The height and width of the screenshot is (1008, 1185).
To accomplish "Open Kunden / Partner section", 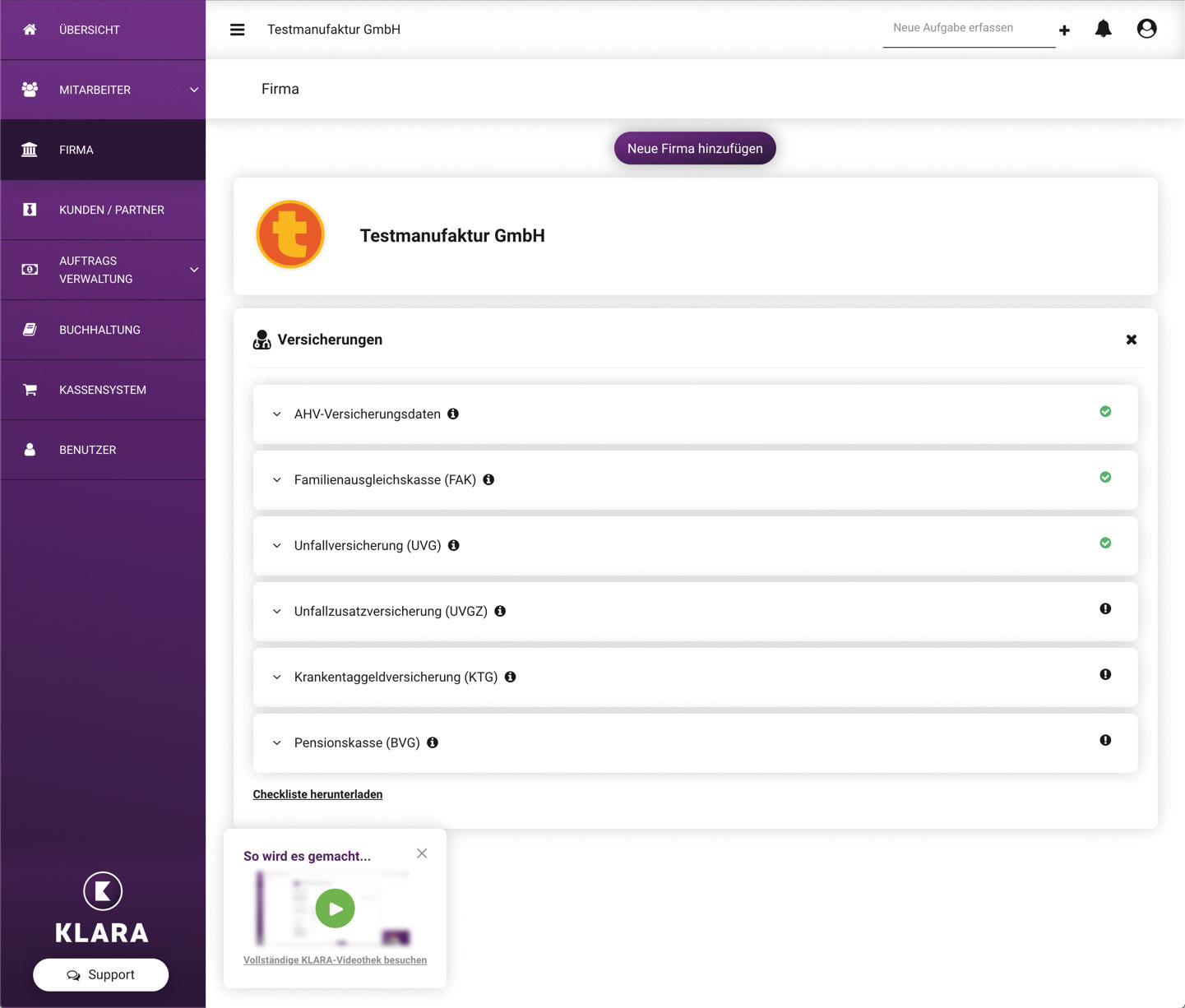I will pos(103,210).
